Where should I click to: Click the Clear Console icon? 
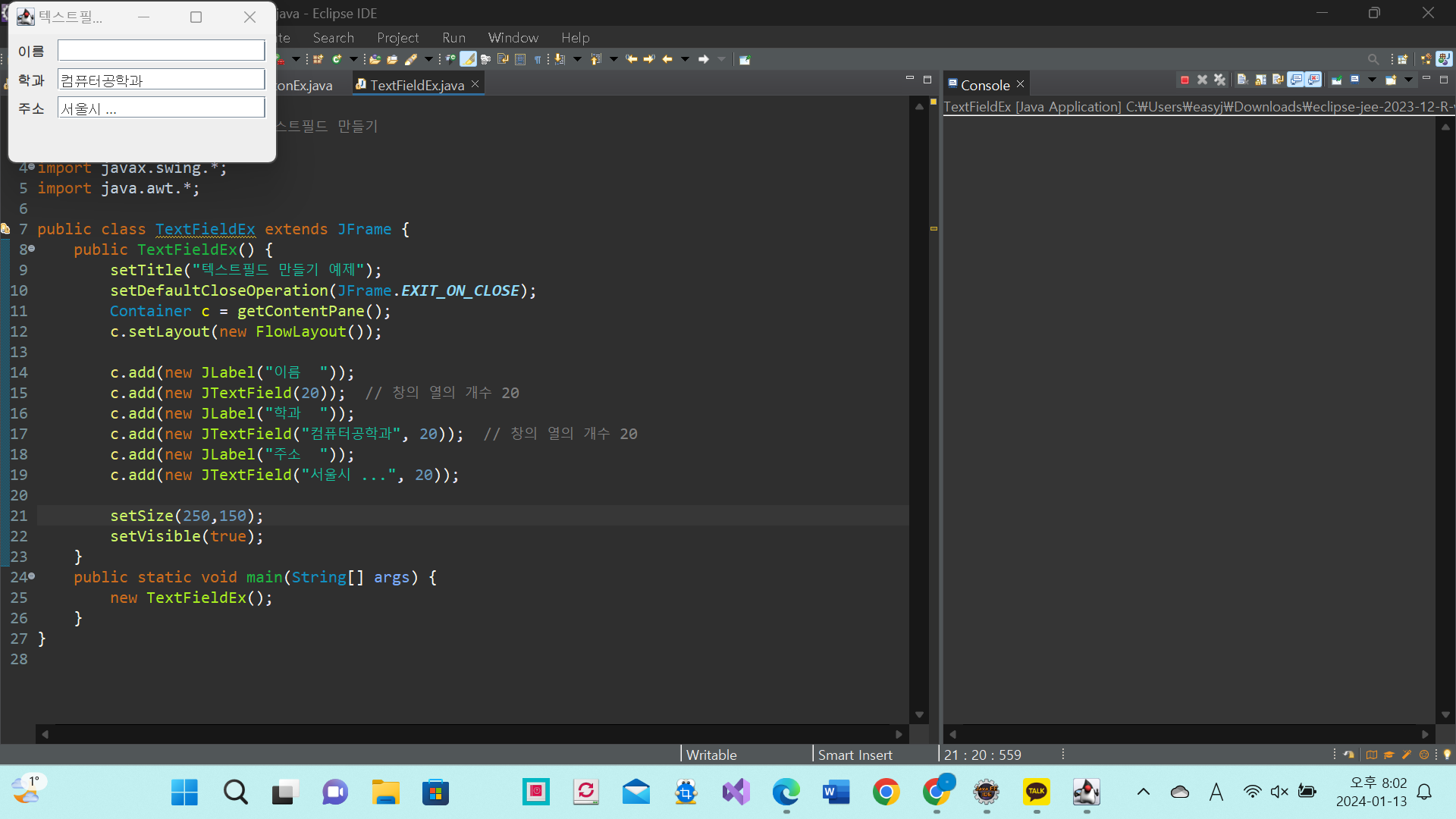[1242, 80]
